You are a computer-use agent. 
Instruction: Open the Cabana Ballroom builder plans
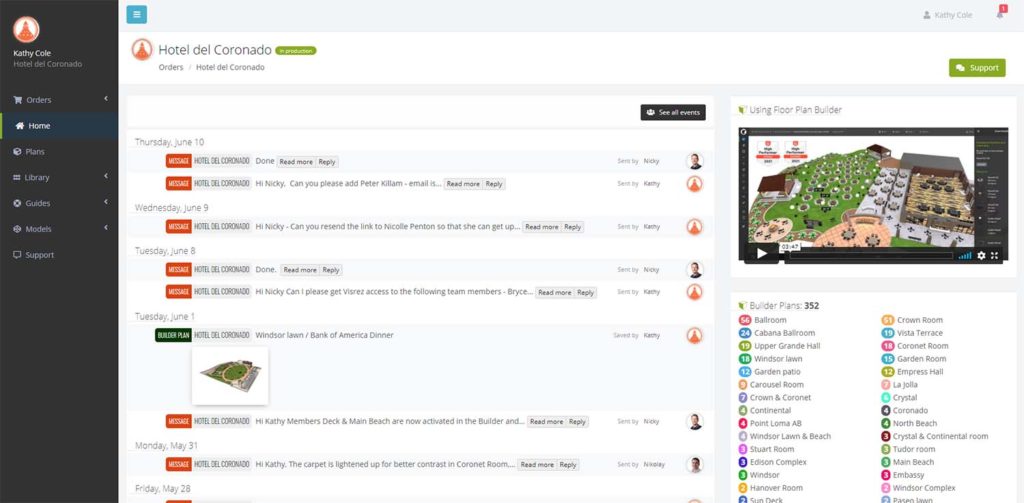click(x=784, y=333)
